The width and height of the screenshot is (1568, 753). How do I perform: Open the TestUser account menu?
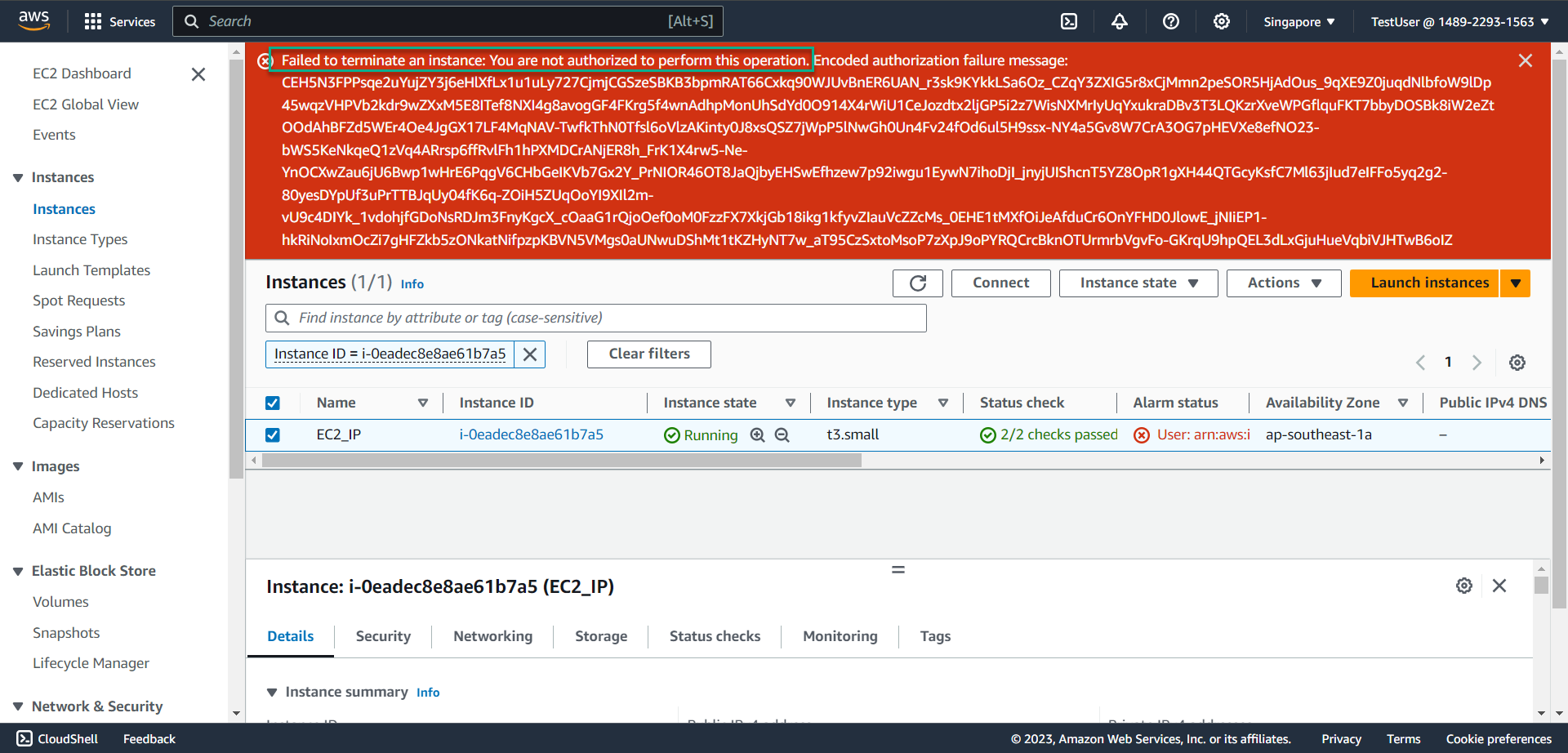coord(1460,22)
